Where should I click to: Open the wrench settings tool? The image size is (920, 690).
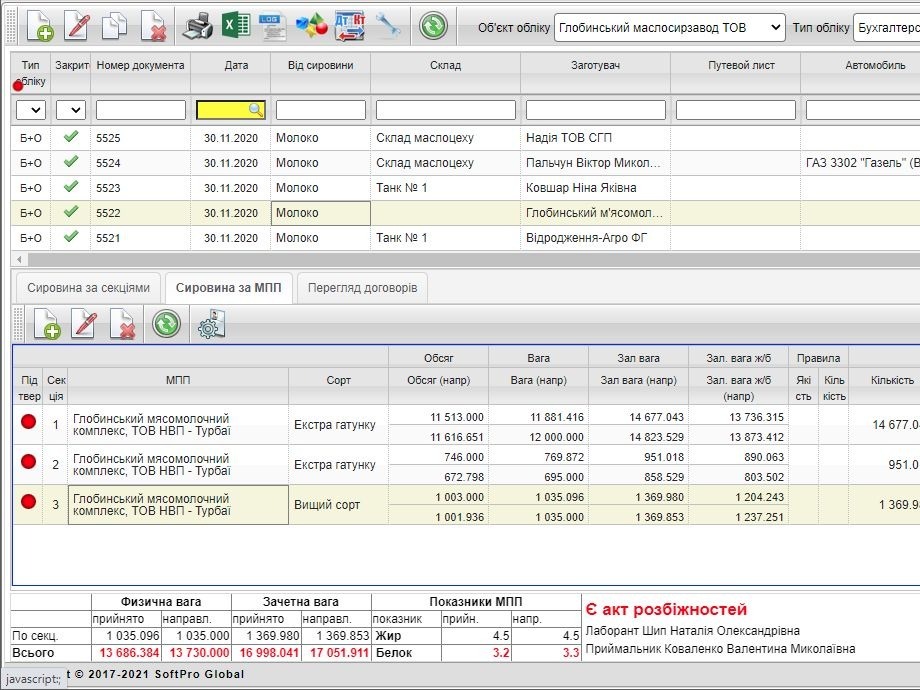coord(388,26)
